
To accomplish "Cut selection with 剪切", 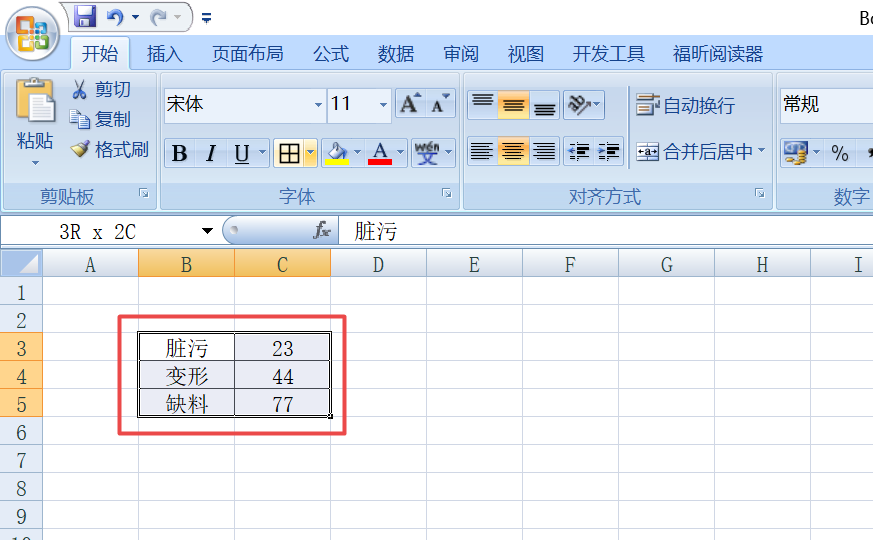I will coord(101,89).
